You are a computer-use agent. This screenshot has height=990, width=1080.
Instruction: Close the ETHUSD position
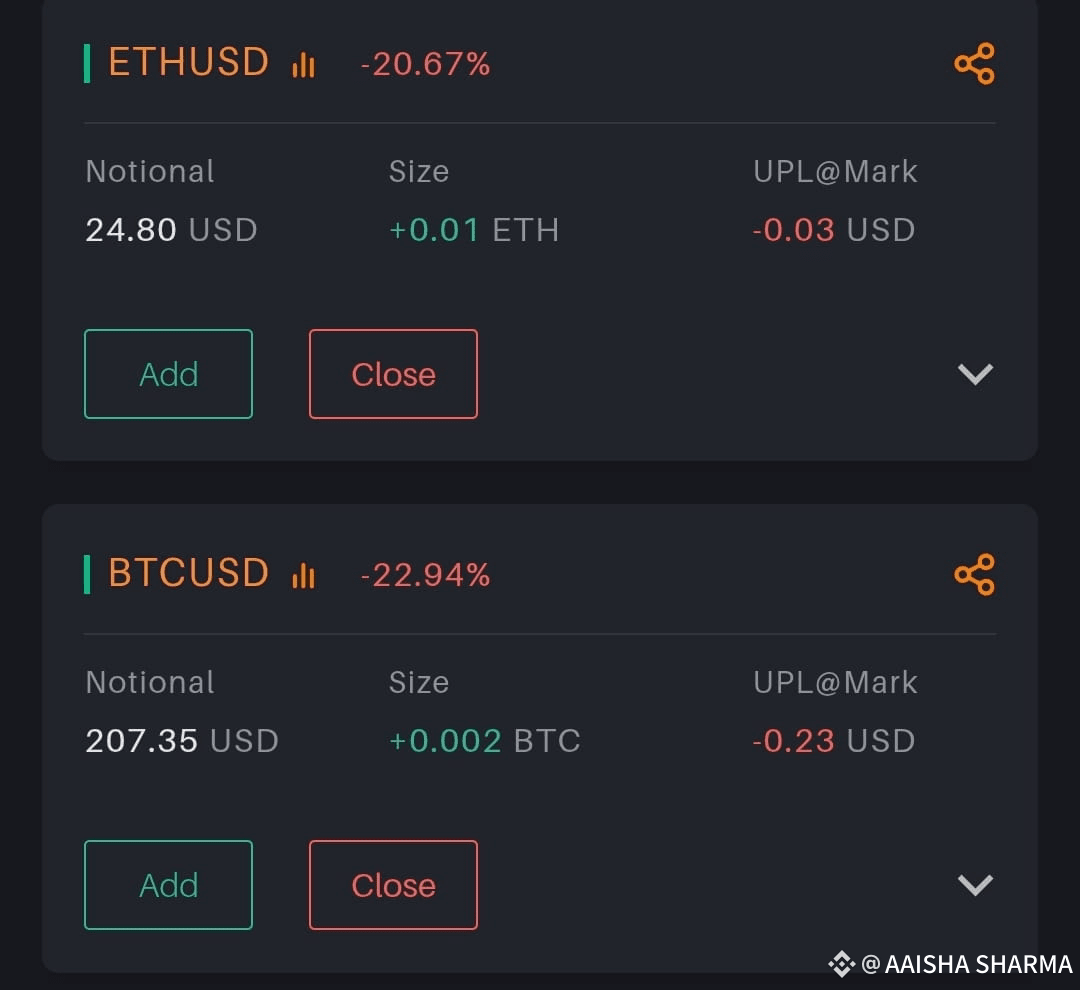[x=393, y=374]
